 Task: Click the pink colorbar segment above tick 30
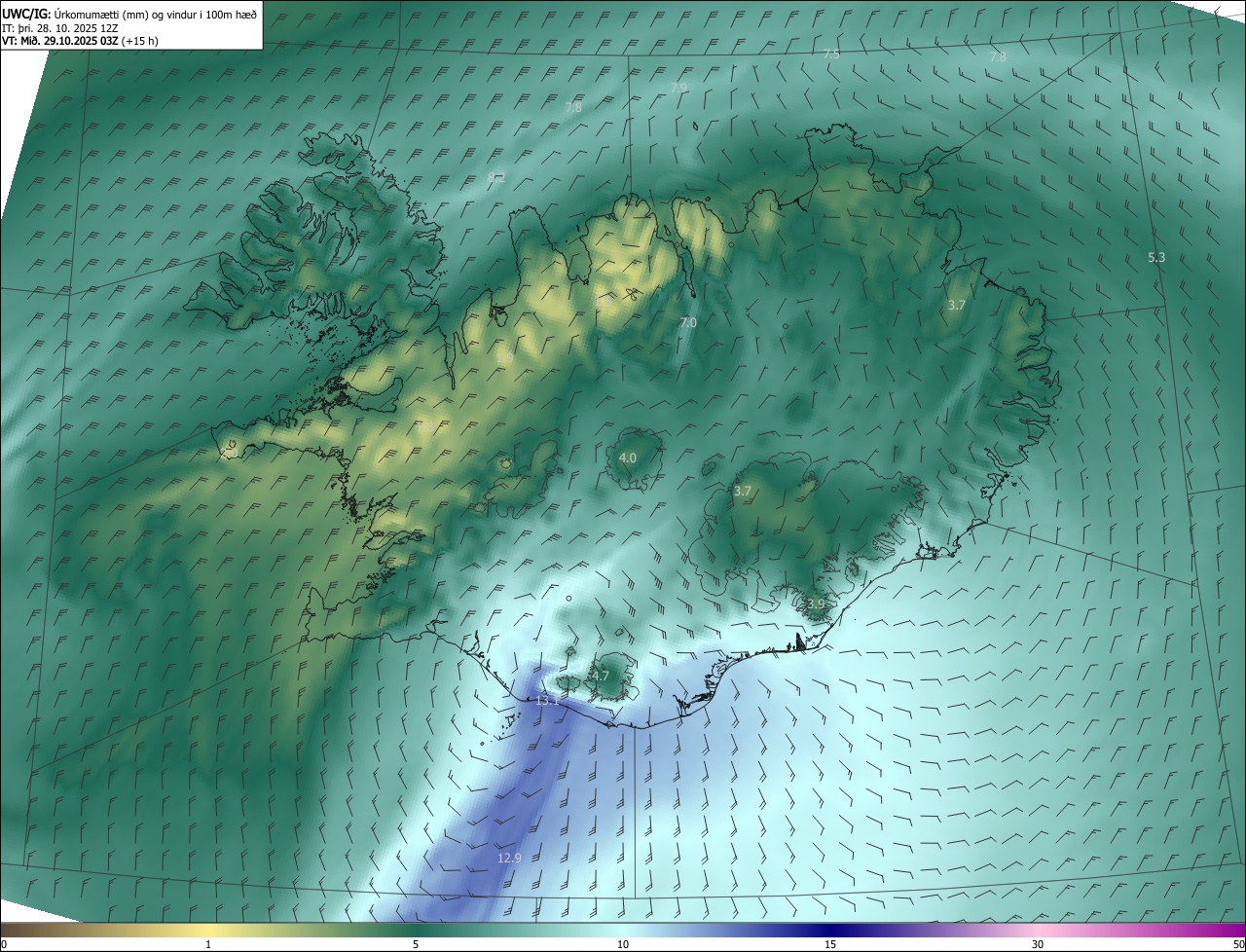(x=1038, y=930)
